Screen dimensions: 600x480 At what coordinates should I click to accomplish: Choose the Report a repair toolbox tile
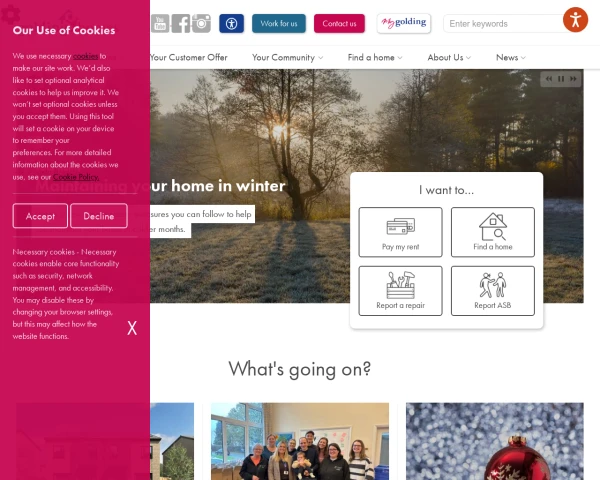400,291
